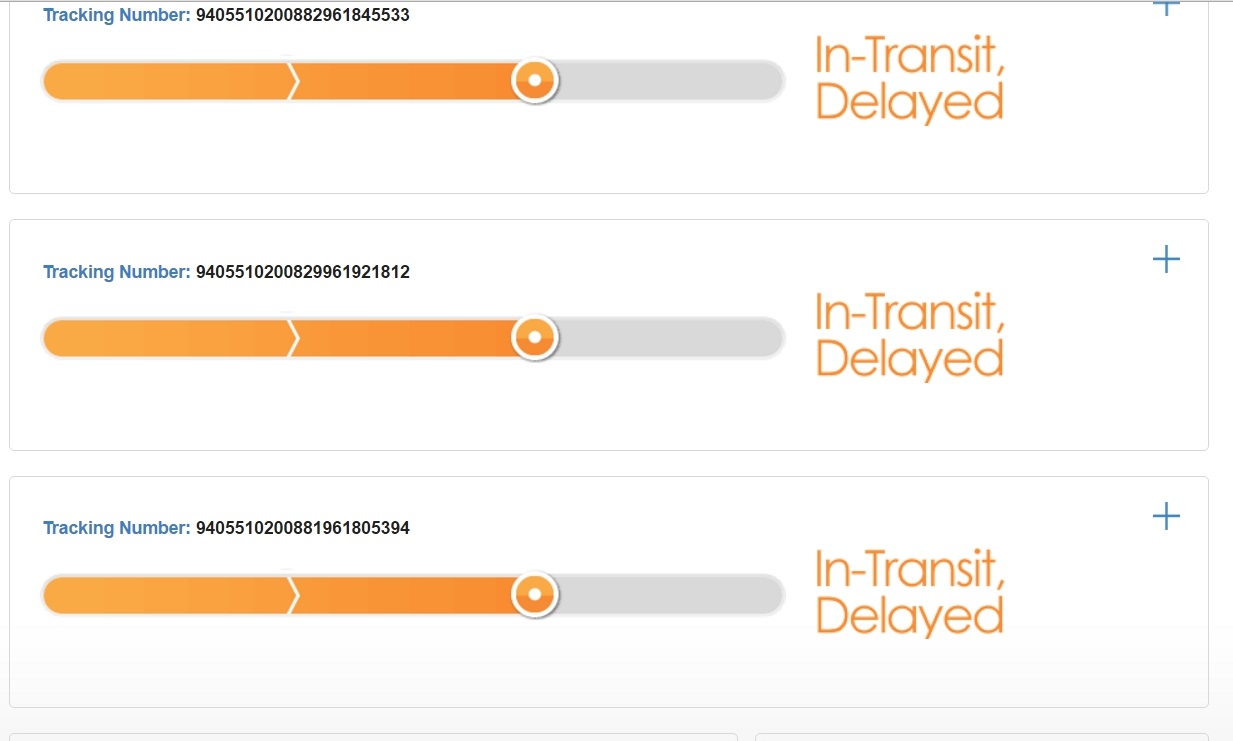This screenshot has height=741, width=1233.
Task: Click the chevron step marker in the 1812 bar
Action: [x=293, y=337]
